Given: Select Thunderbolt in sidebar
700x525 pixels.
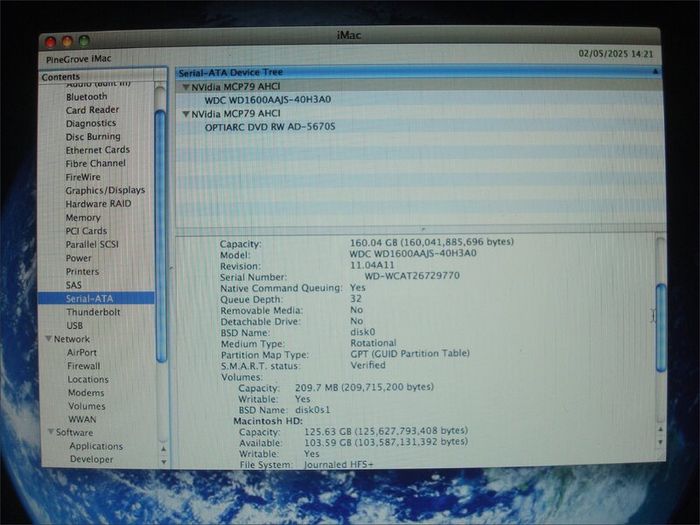Looking at the screenshot, I should [x=93, y=312].
